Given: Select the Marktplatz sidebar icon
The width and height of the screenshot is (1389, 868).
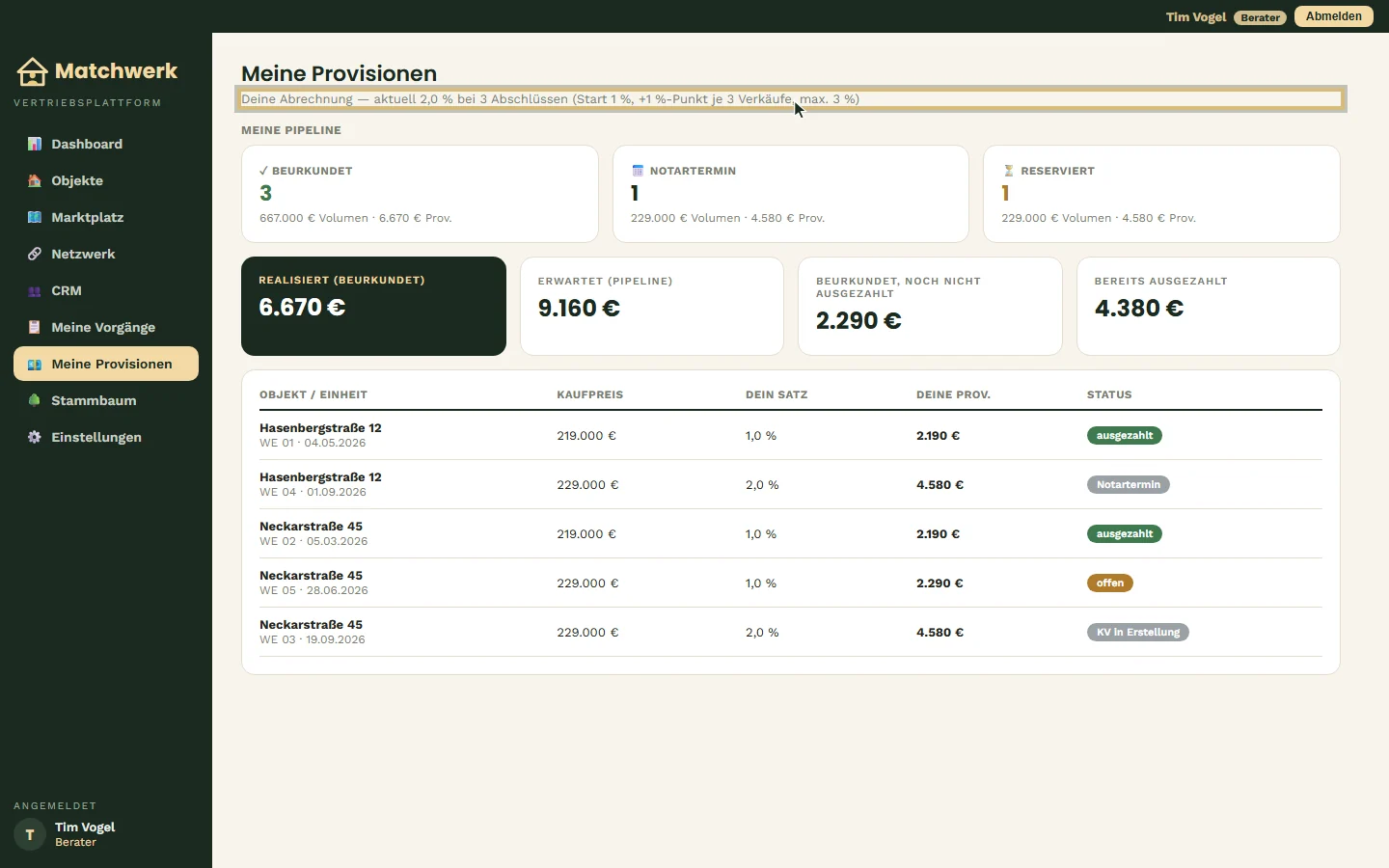Looking at the screenshot, I should coord(35,217).
